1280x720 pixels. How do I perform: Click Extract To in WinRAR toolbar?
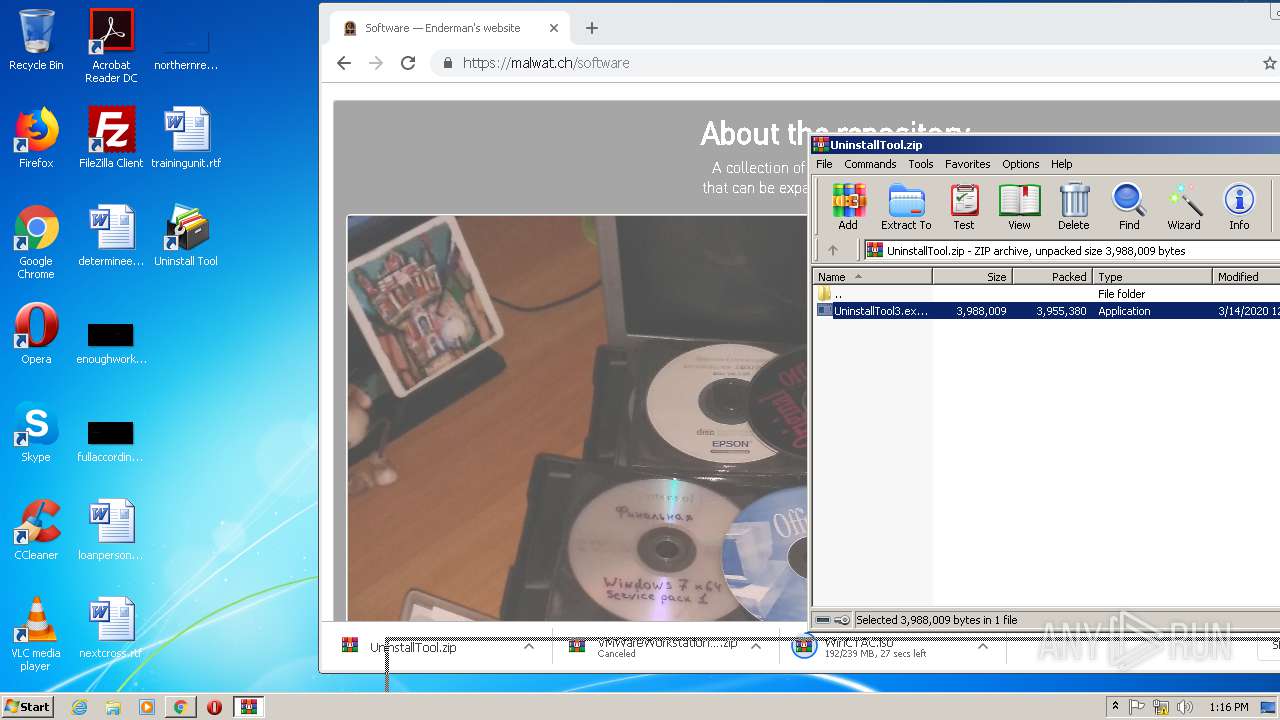(x=906, y=207)
